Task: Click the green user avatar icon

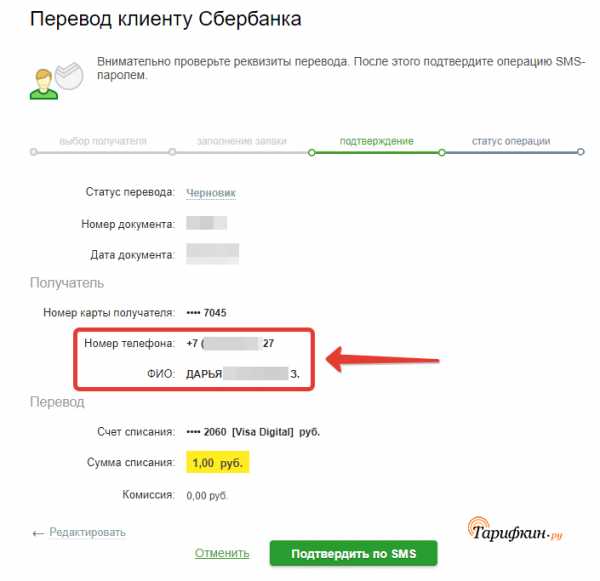Action: (44, 84)
